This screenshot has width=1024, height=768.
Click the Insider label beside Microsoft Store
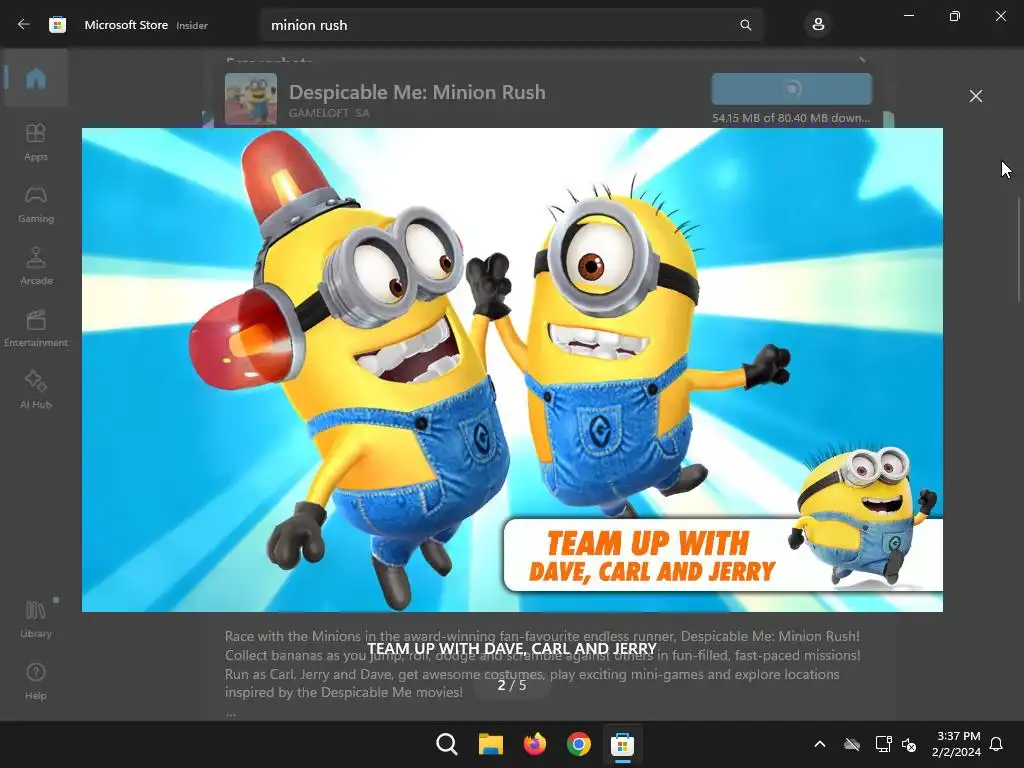(x=192, y=25)
